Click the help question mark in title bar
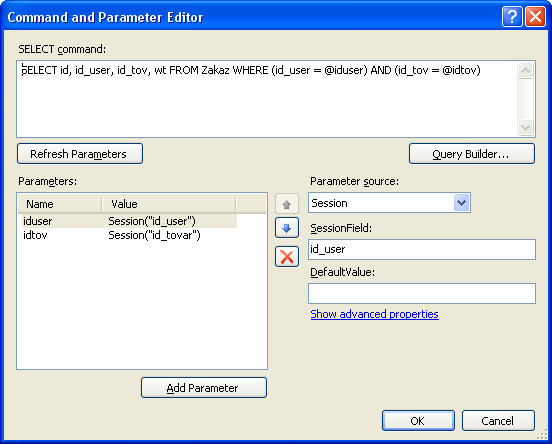The height and width of the screenshot is (444, 552). tap(512, 17)
